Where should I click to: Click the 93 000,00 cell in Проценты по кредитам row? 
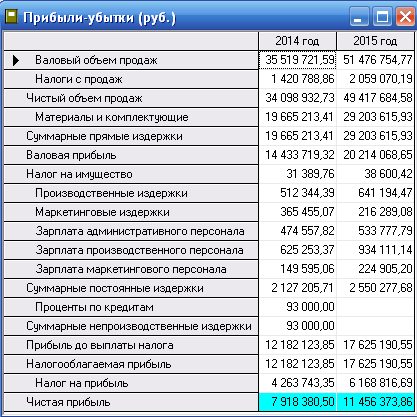tap(297, 307)
